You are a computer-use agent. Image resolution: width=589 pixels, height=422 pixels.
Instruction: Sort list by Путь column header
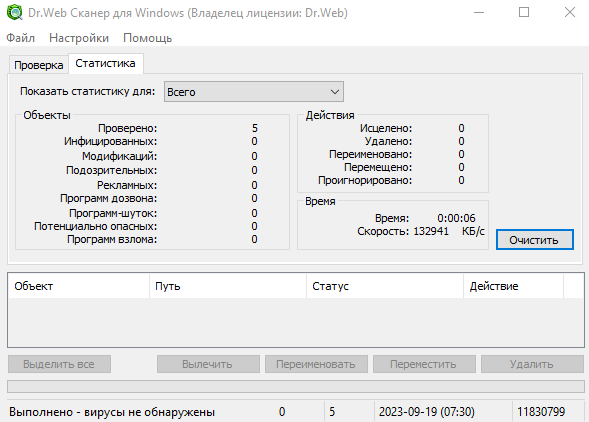click(228, 286)
